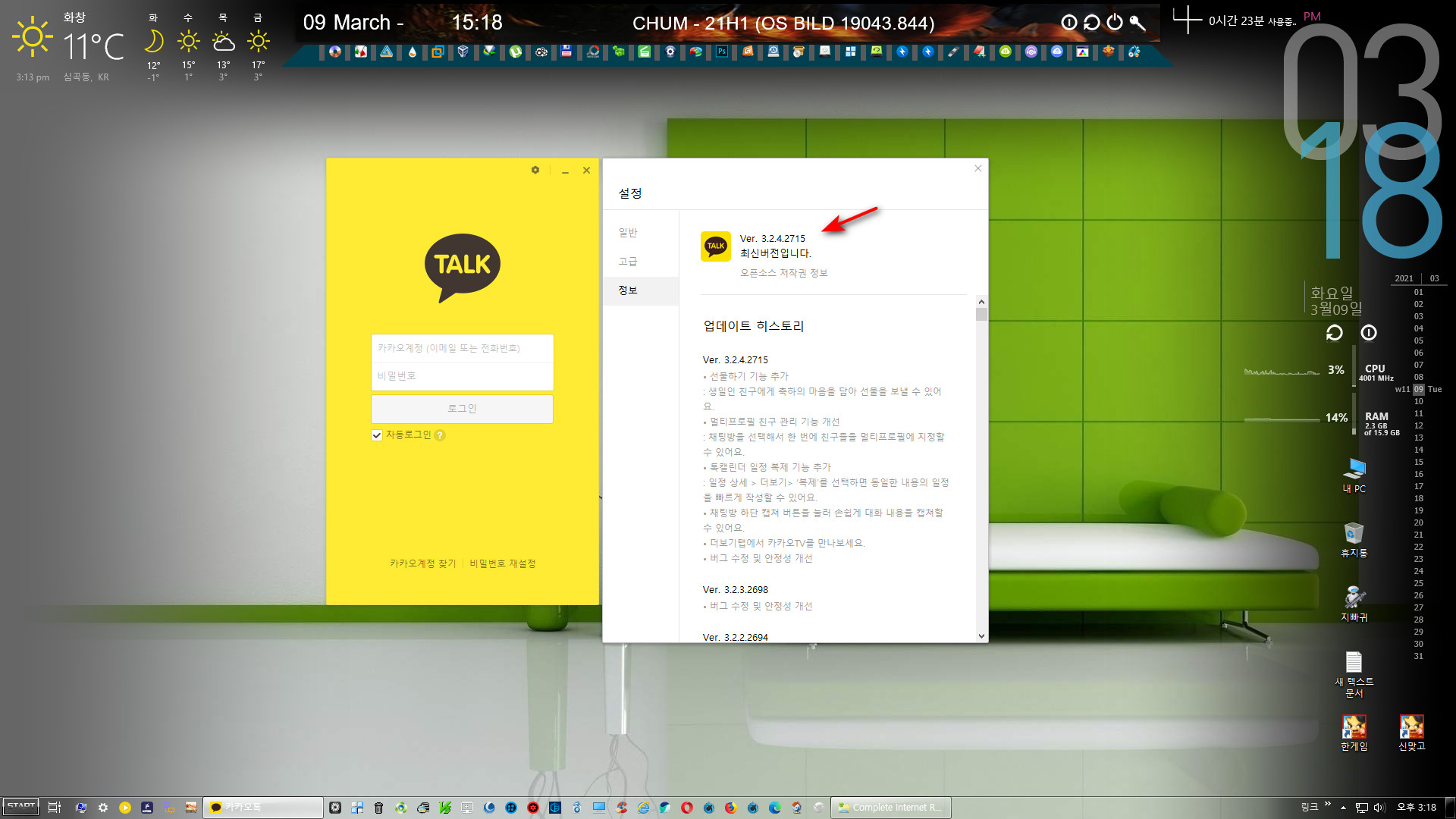Click the password (비밀번호) input field
Image resolution: width=1456 pixels, height=819 pixels.
tap(462, 376)
